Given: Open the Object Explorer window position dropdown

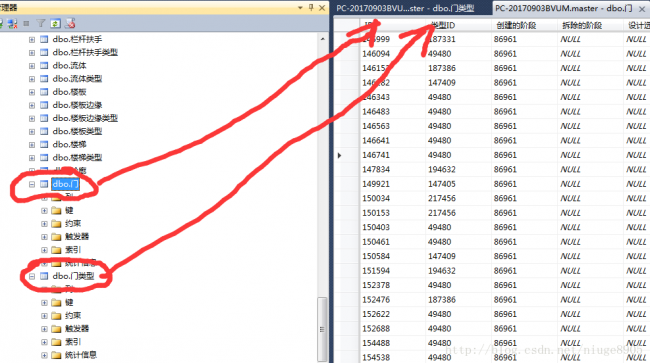Looking at the screenshot, I should coord(300,7).
